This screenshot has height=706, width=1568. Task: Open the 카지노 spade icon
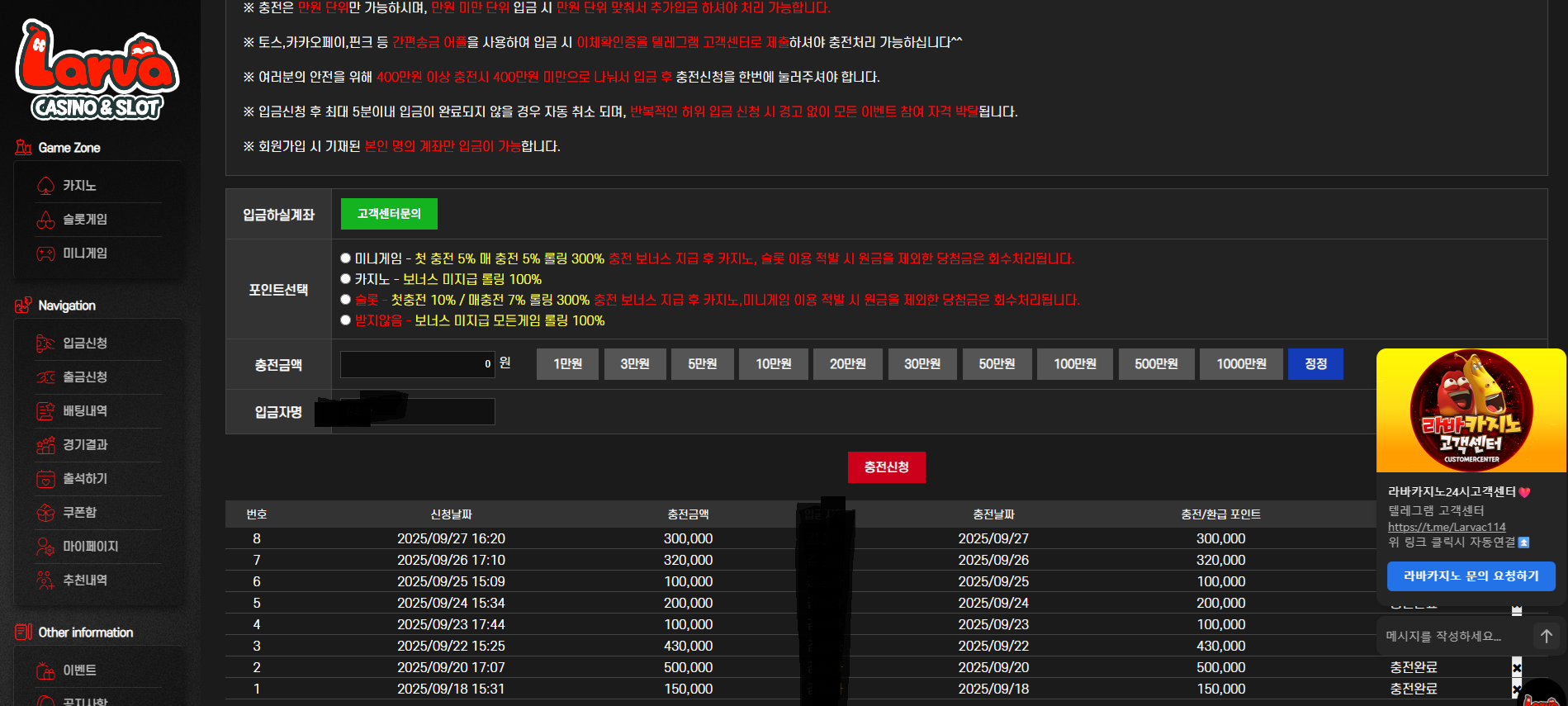tap(45, 186)
